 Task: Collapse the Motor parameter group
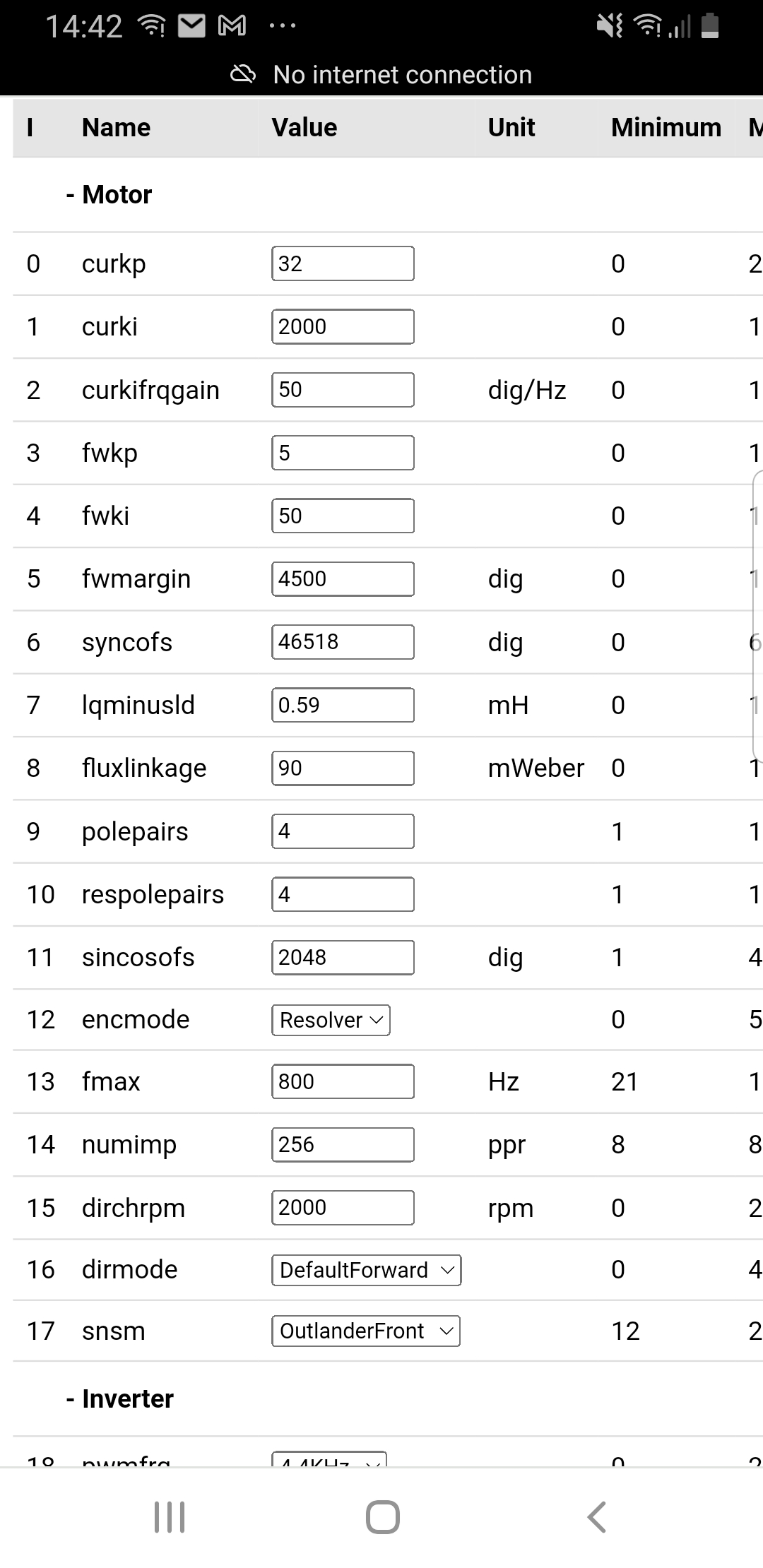tap(110, 195)
